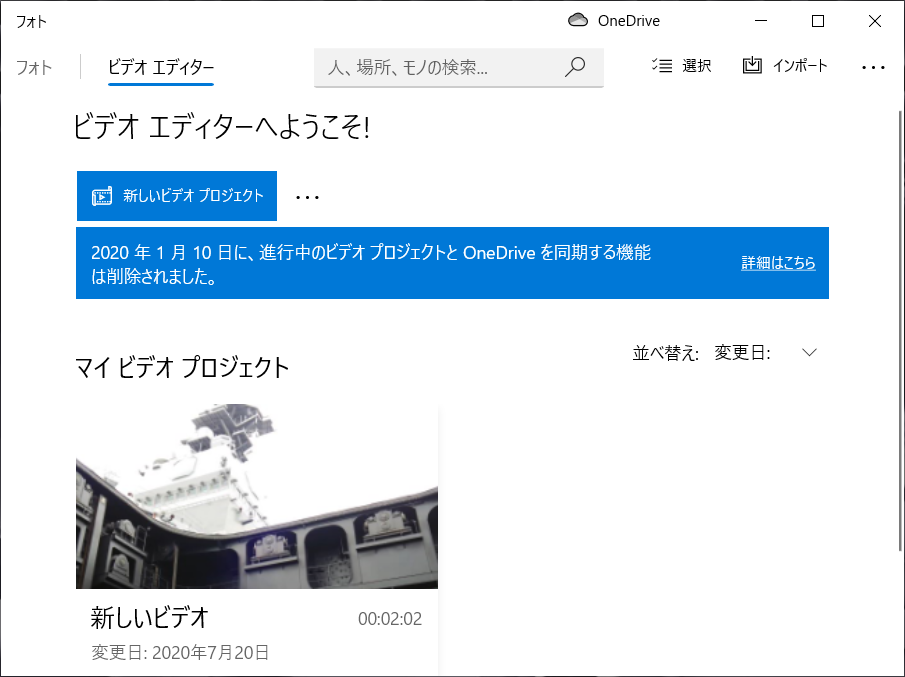
Task: Open ellipsis next to 新しいビデオ プロジェクト
Action: point(307,197)
